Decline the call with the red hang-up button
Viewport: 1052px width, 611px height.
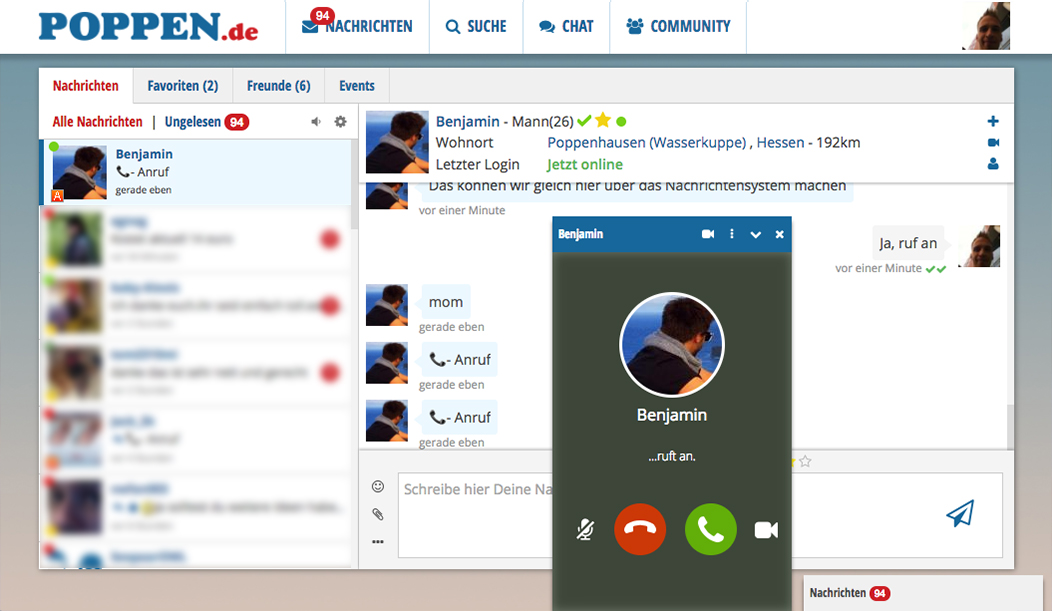[640, 529]
